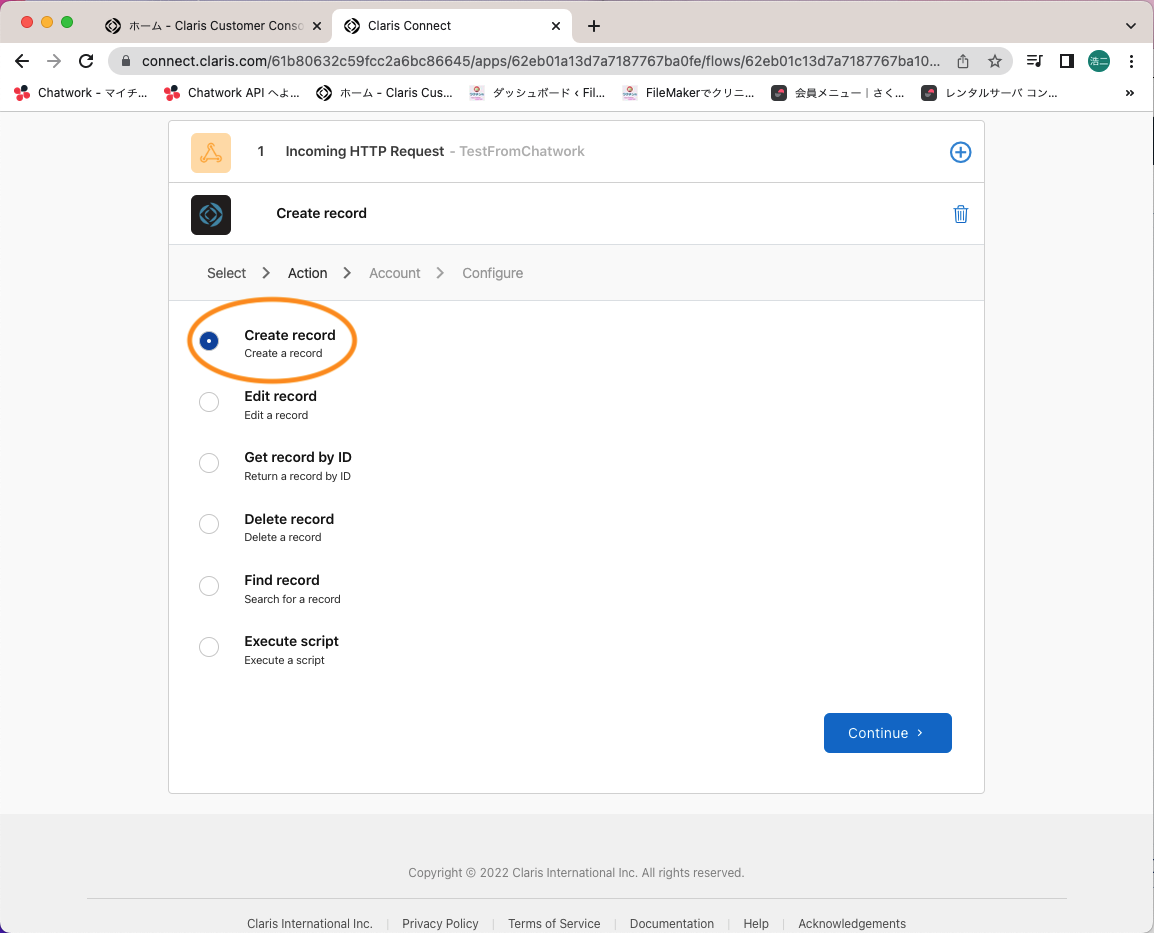Bookmark this page with the star icon

click(x=995, y=61)
